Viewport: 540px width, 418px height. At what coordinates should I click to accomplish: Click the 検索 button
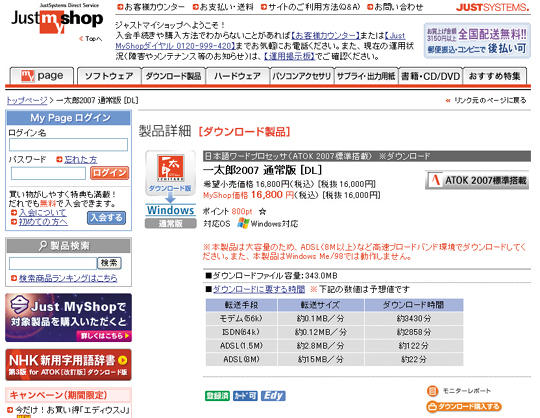(109, 263)
